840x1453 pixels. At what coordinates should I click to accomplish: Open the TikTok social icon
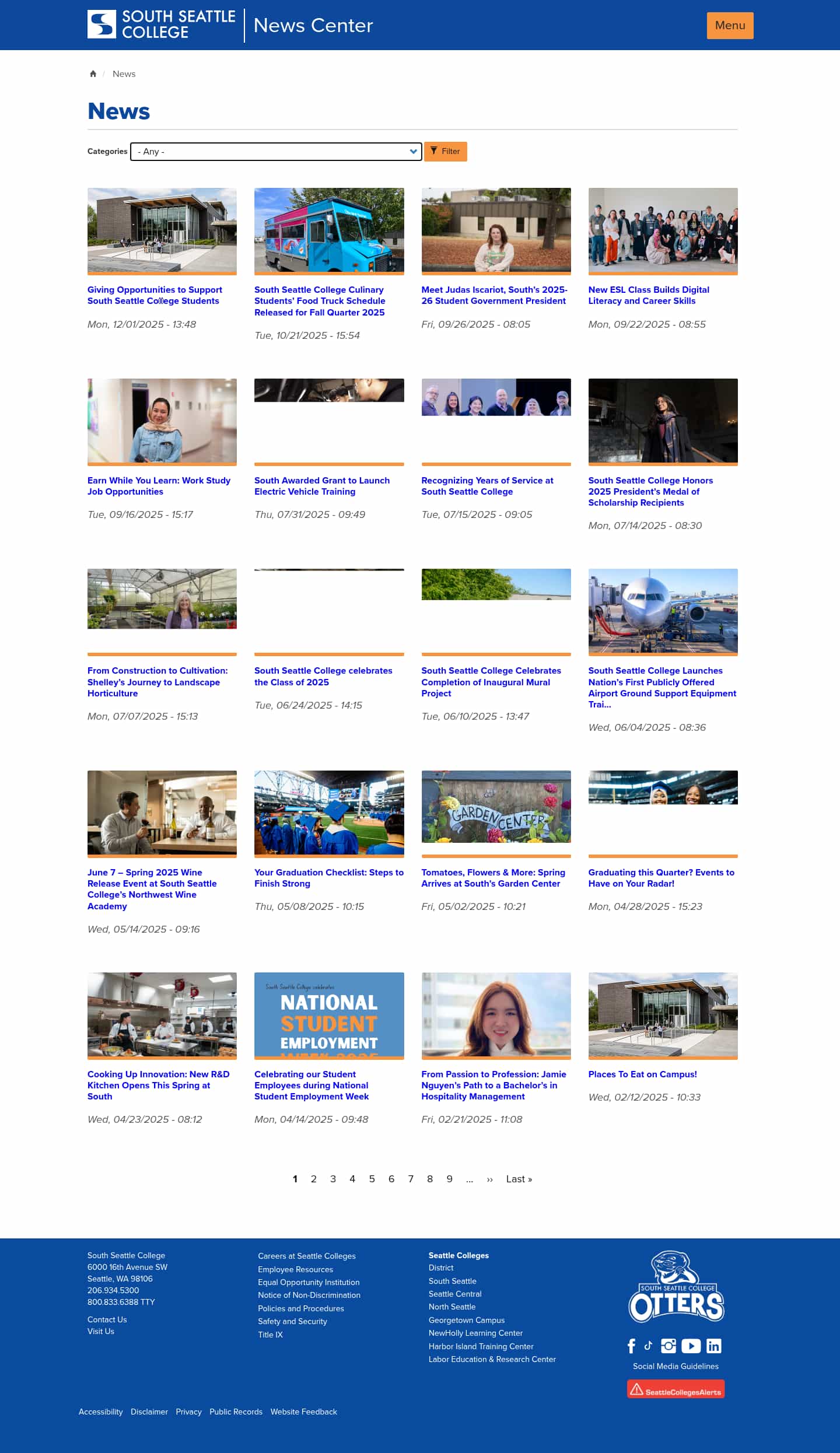[x=648, y=1345]
